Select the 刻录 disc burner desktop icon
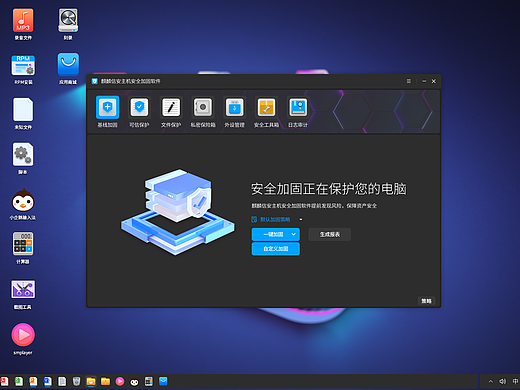 (x=68, y=24)
